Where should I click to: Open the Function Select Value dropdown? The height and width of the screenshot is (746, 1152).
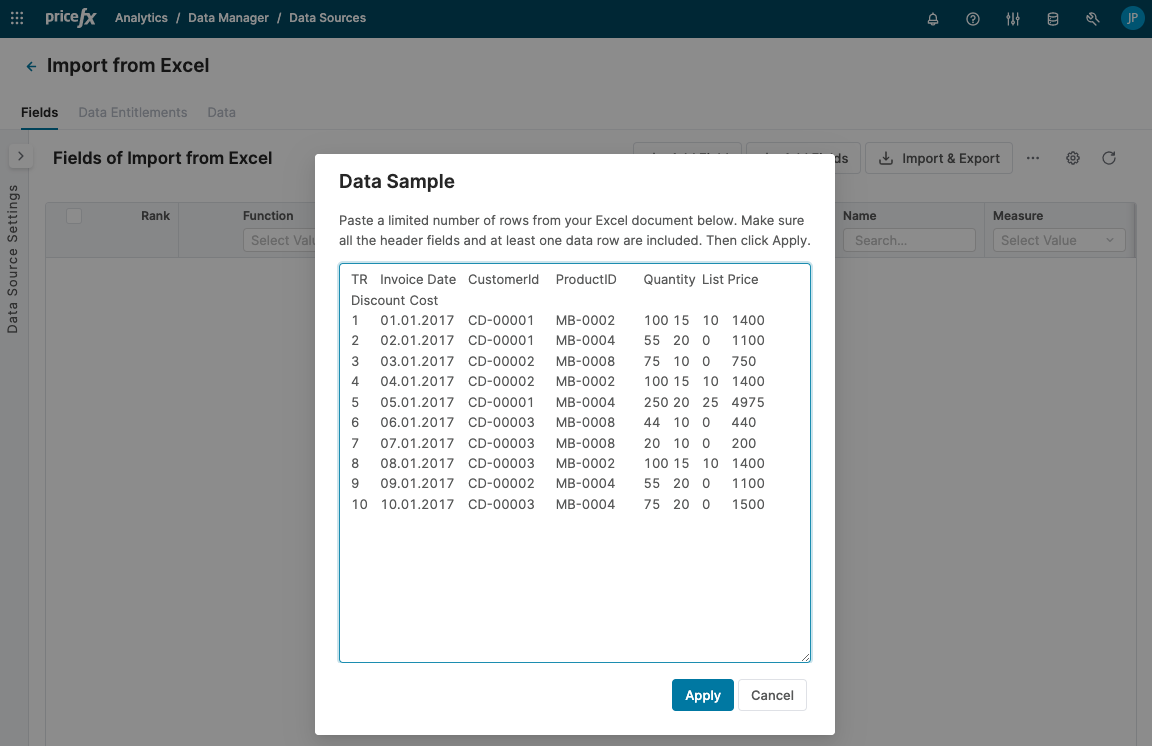coord(280,240)
